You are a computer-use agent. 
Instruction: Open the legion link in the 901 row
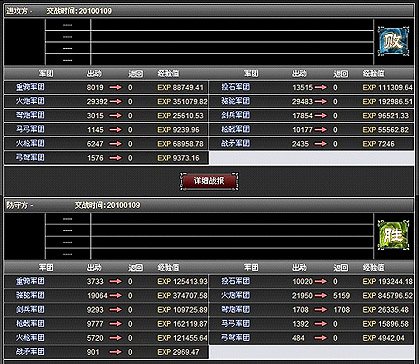point(30,352)
